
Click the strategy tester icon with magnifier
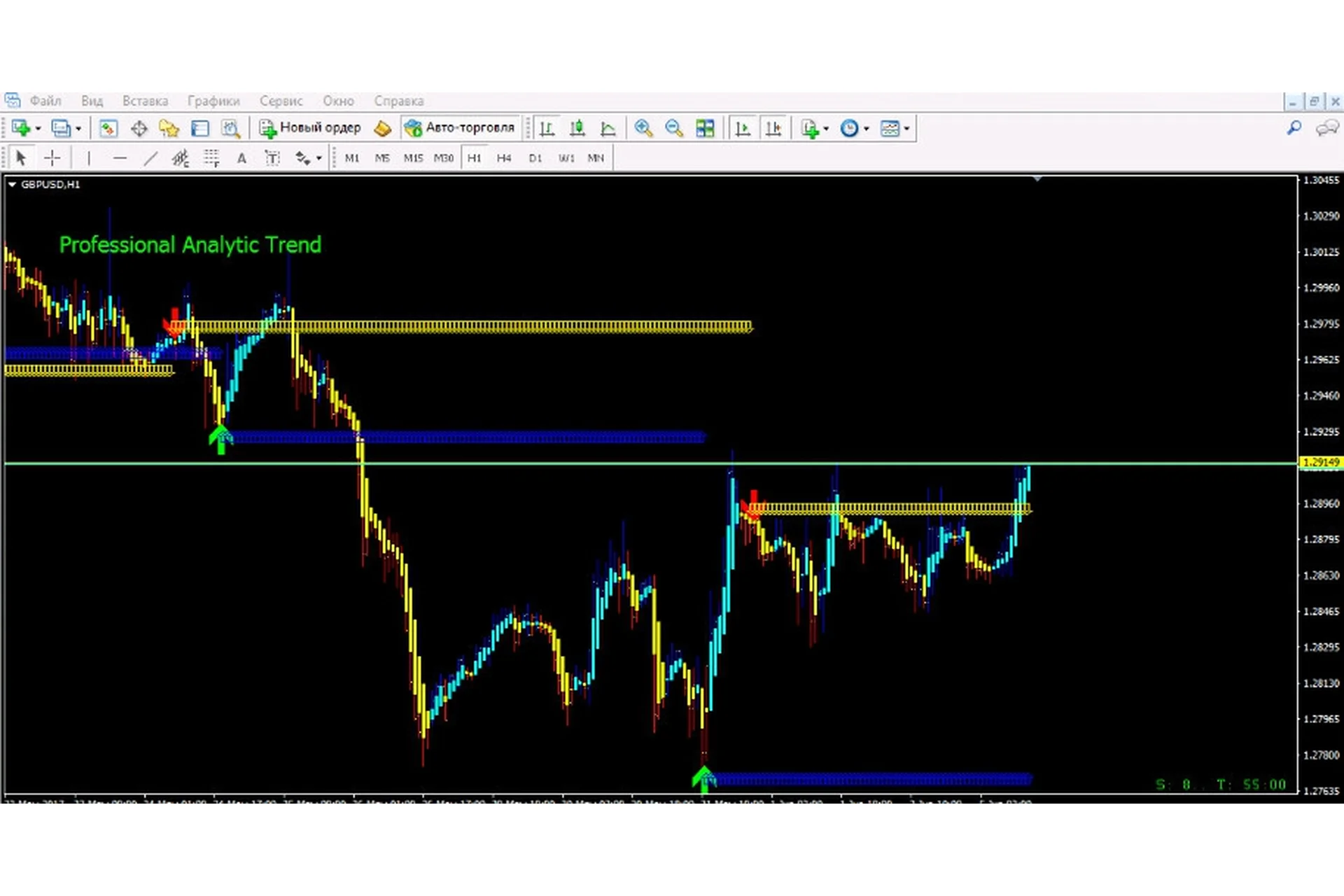click(231, 128)
